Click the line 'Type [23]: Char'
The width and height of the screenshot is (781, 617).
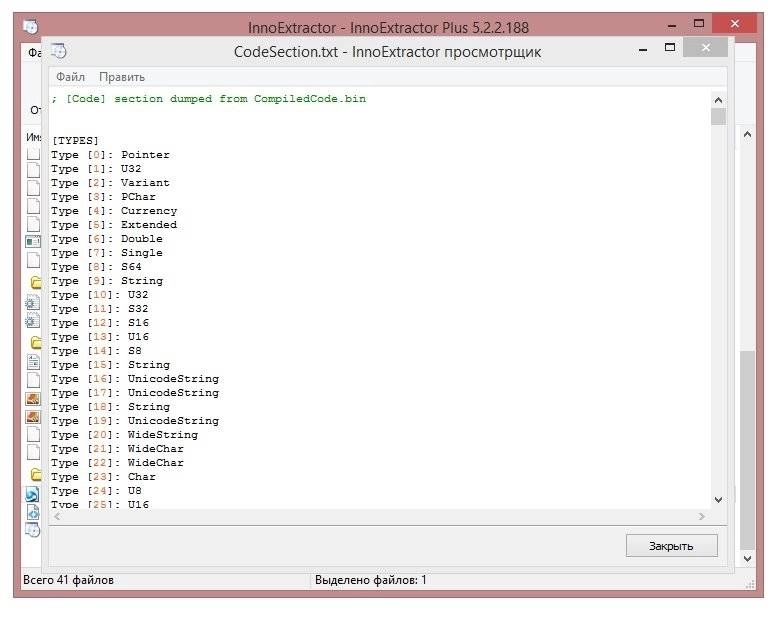(x=103, y=476)
